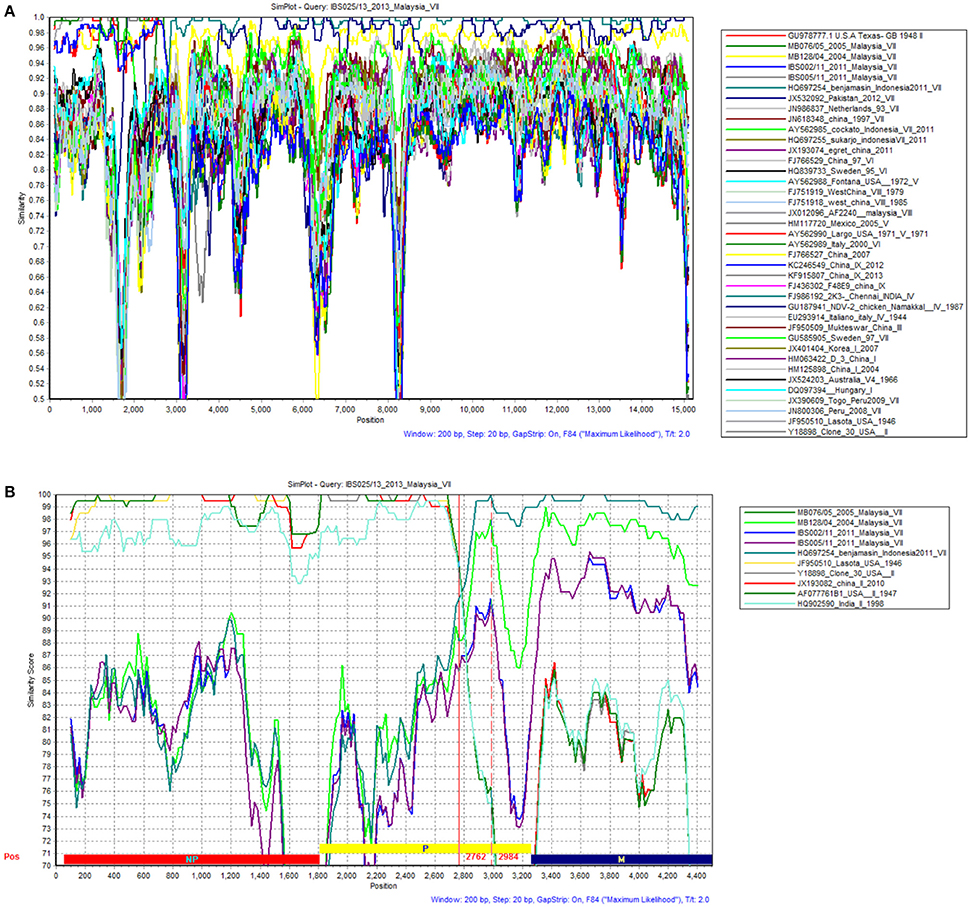Screen dimensions: 970x907
Task: Click 'HM063422_D_3_China_I' legend text
Action: pos(831,359)
